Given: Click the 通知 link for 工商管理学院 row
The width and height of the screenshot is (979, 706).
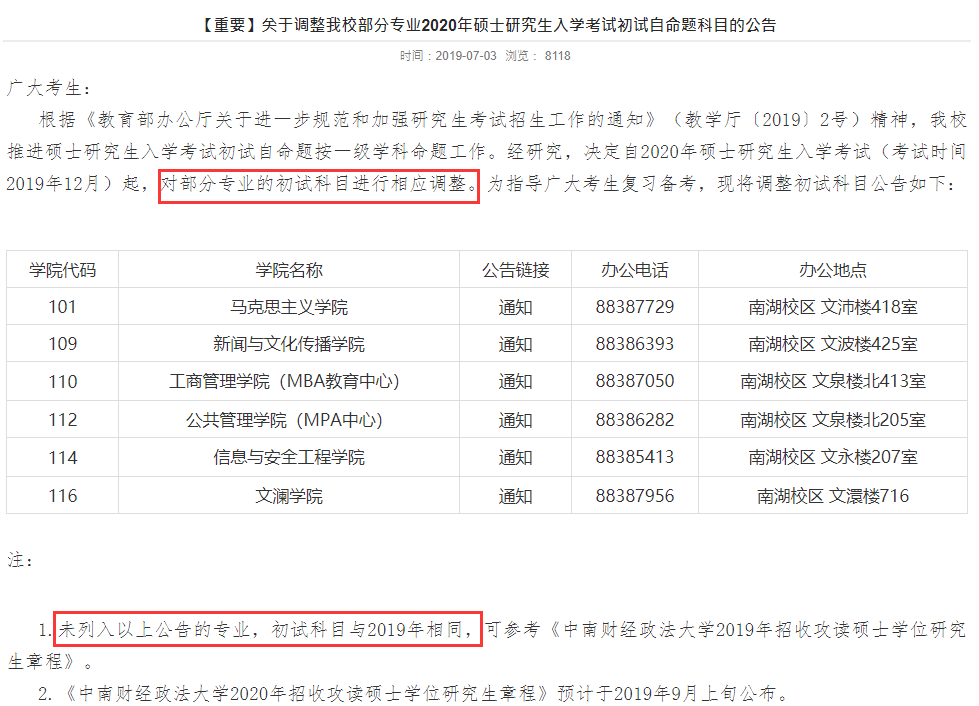Looking at the screenshot, I should pos(515,382).
